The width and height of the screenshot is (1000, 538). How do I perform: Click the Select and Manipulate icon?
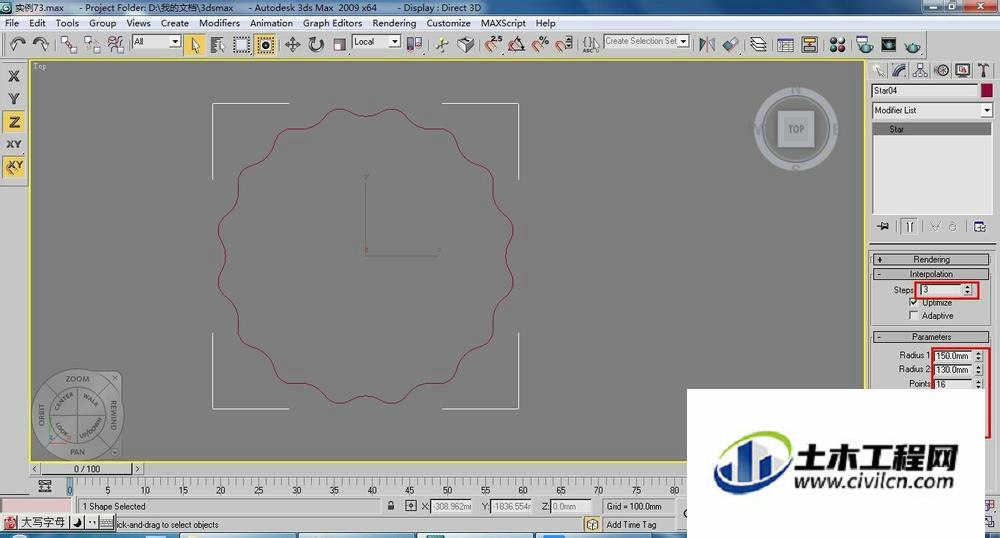(x=442, y=45)
